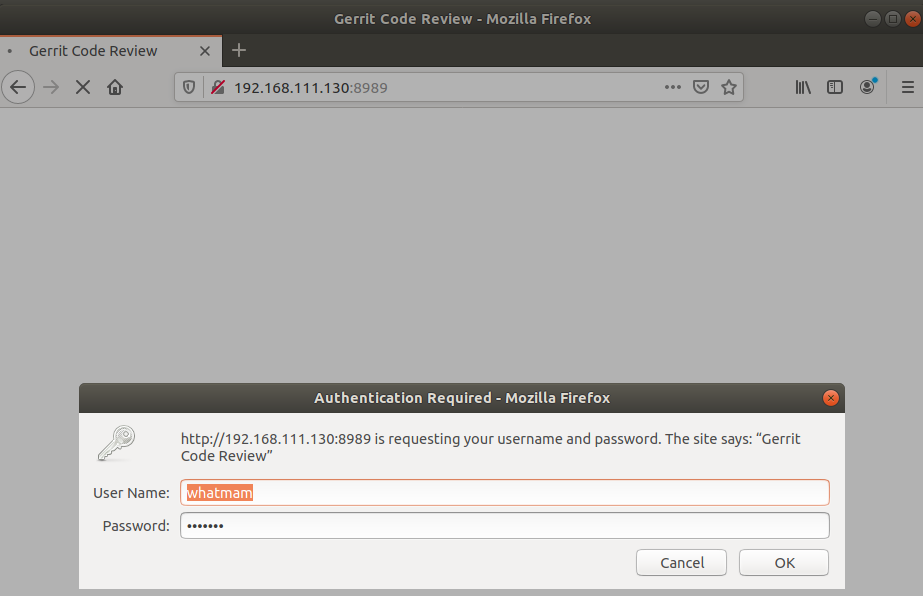Image resolution: width=923 pixels, height=596 pixels.
Task: Open the Firefox home page
Action: (x=115, y=87)
